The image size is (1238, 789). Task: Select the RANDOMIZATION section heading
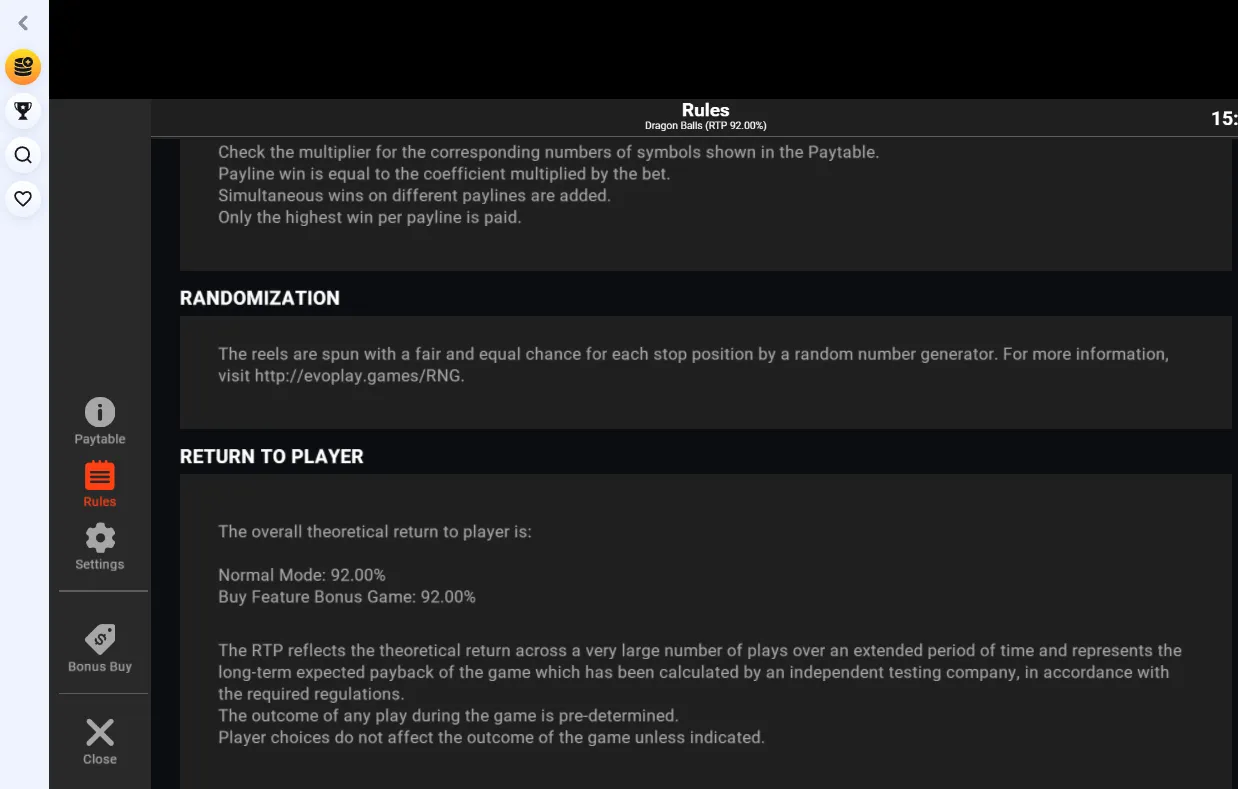click(x=260, y=298)
